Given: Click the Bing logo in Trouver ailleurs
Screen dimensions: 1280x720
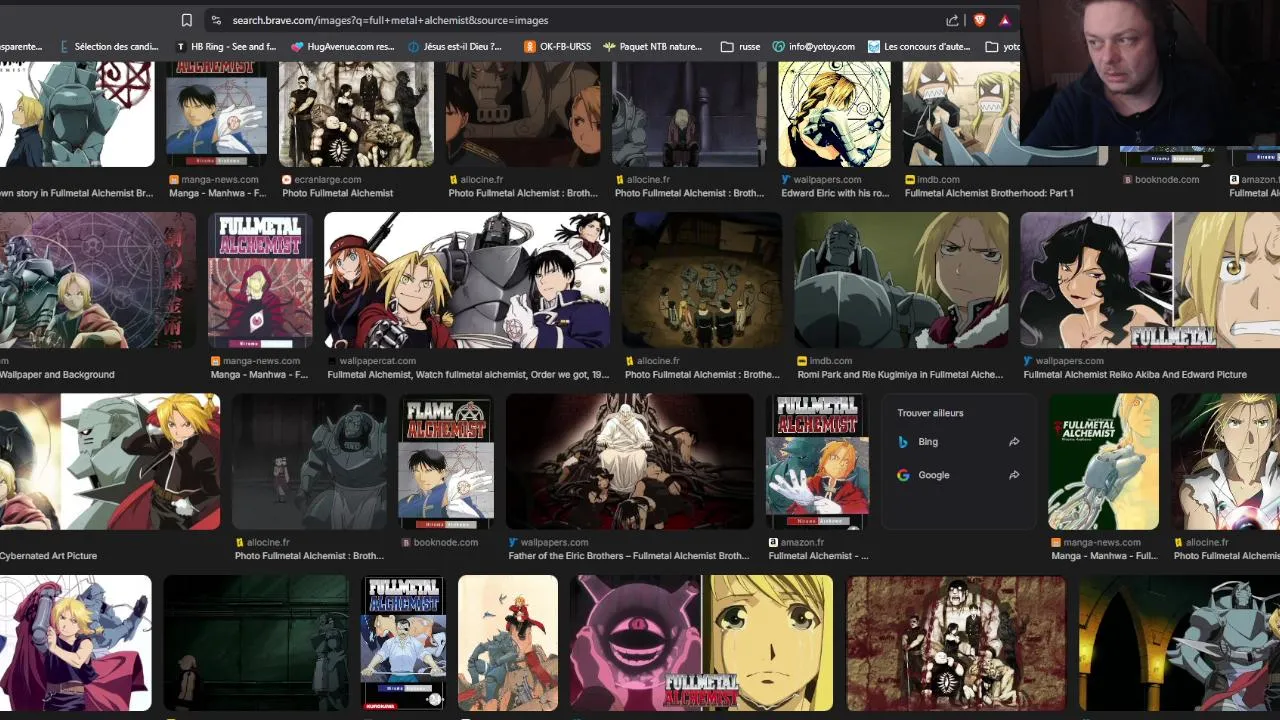Looking at the screenshot, I should pos(903,442).
